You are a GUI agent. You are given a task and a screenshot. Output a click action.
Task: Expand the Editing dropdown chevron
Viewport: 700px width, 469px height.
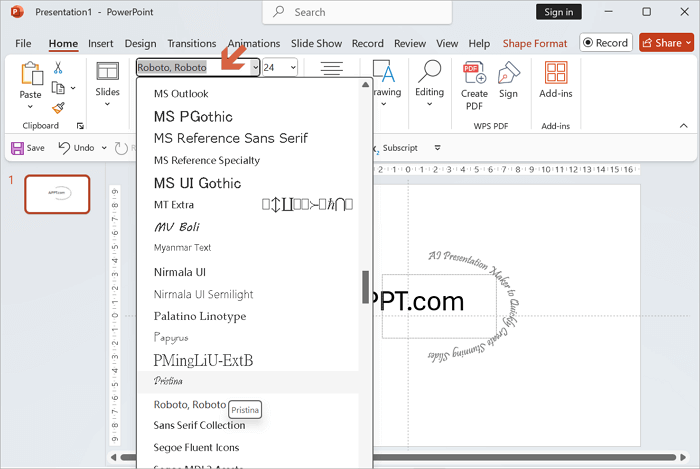(x=429, y=104)
